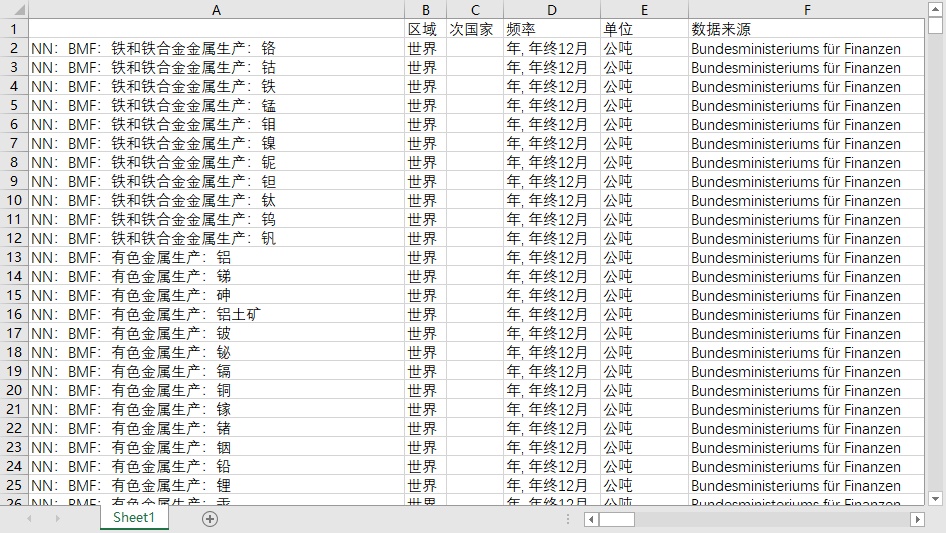Select cell with 有色金属生产: 锑
The height and width of the screenshot is (533, 946).
click(217, 276)
